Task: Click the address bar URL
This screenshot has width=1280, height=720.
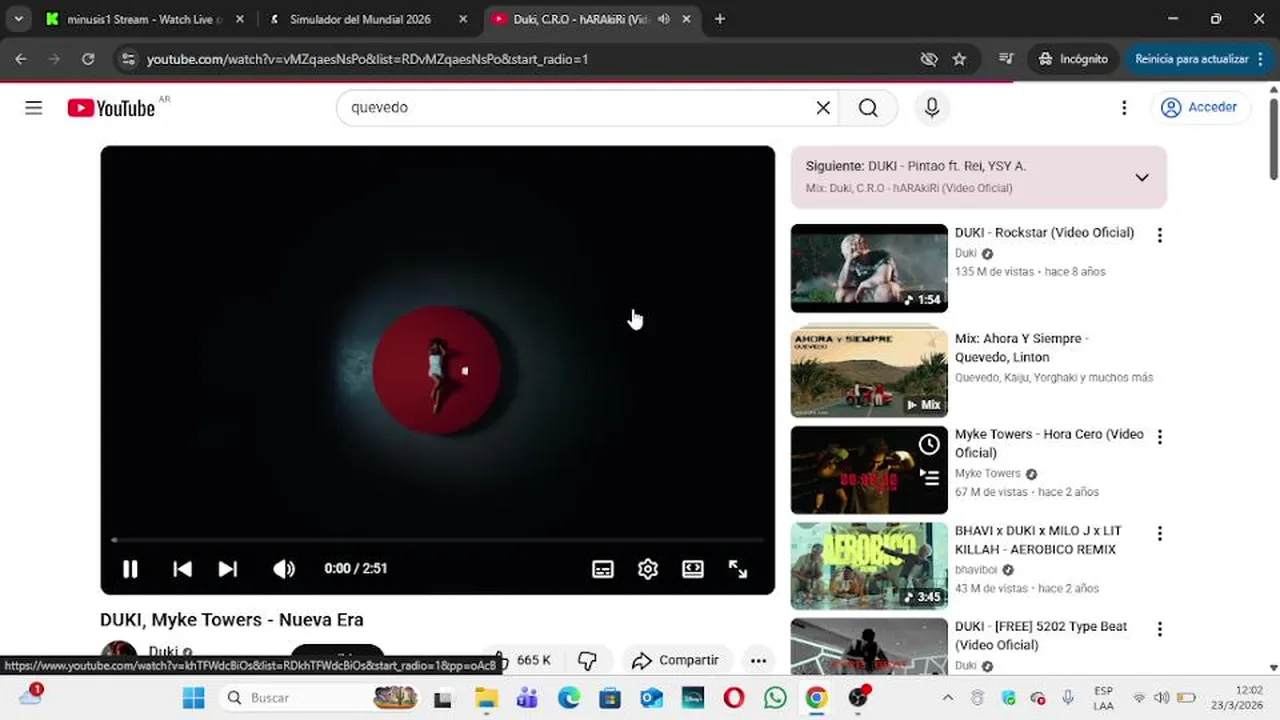Action: coord(367,59)
